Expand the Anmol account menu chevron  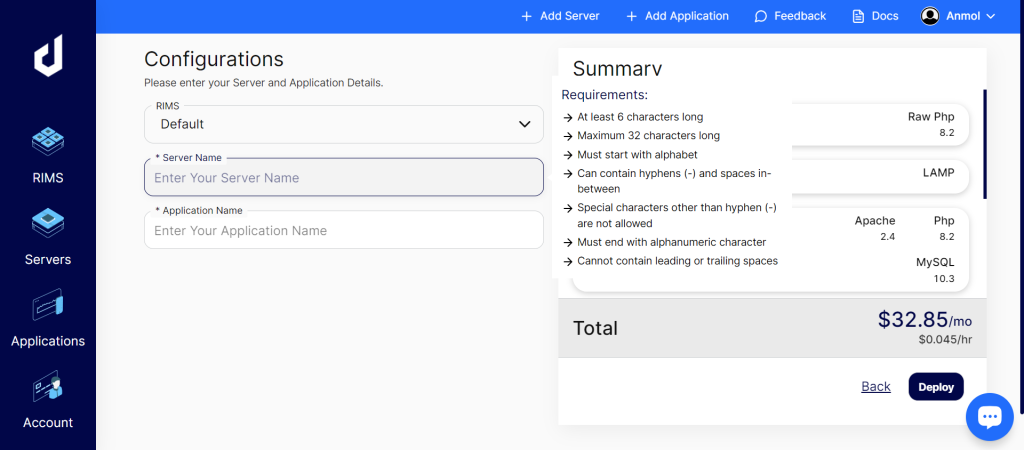pos(991,16)
